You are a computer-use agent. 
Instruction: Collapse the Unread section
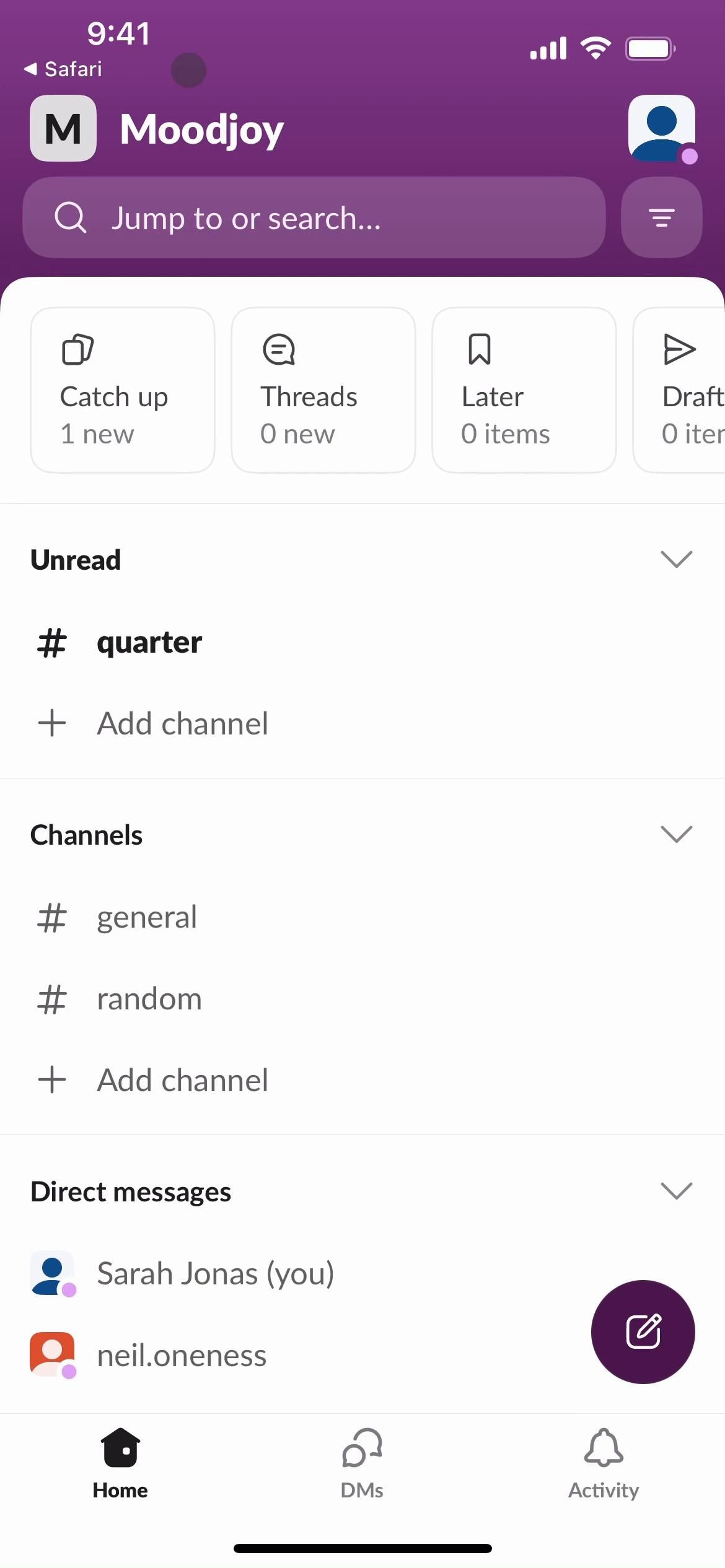[x=676, y=559]
